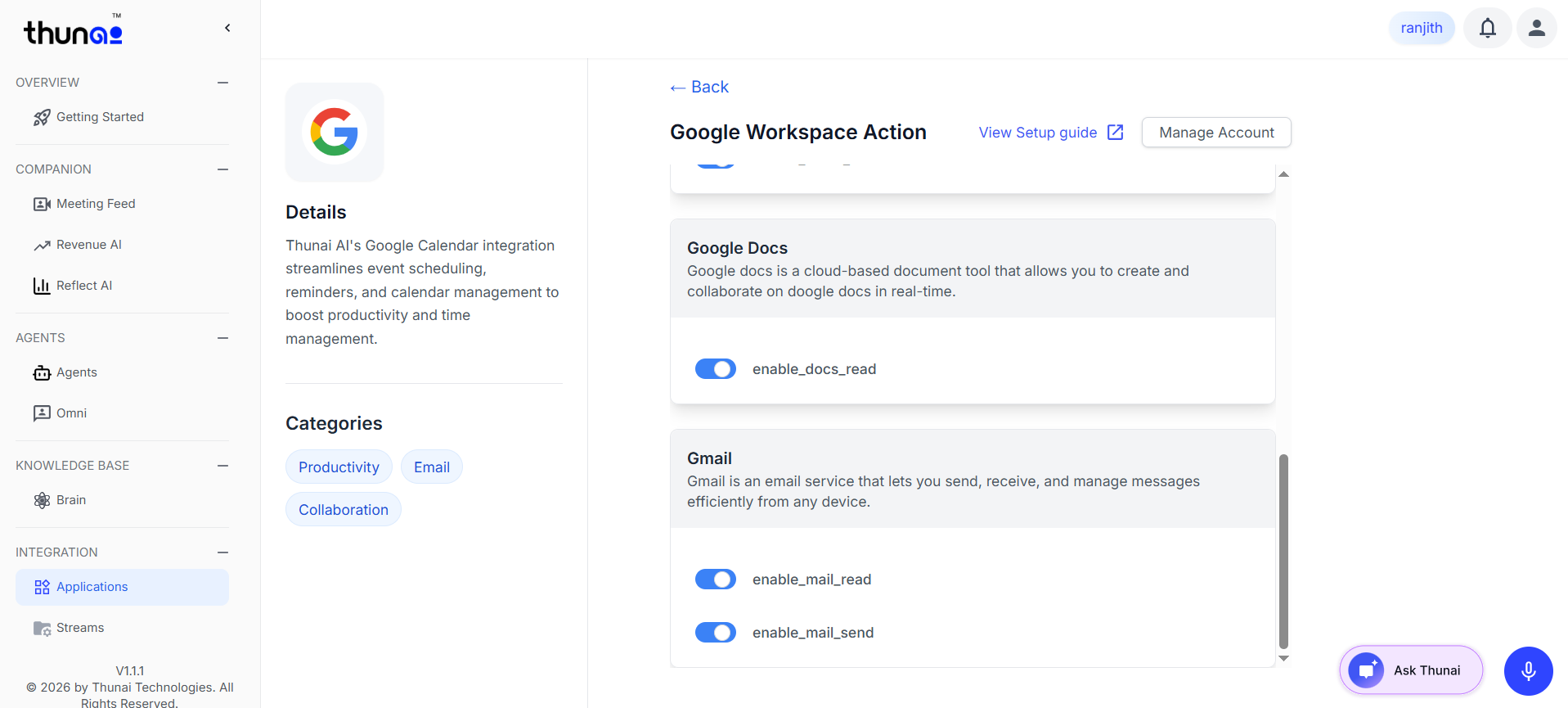The width and height of the screenshot is (1568, 708).
Task: Click the external link icon beside Setup guide
Action: click(x=1116, y=133)
